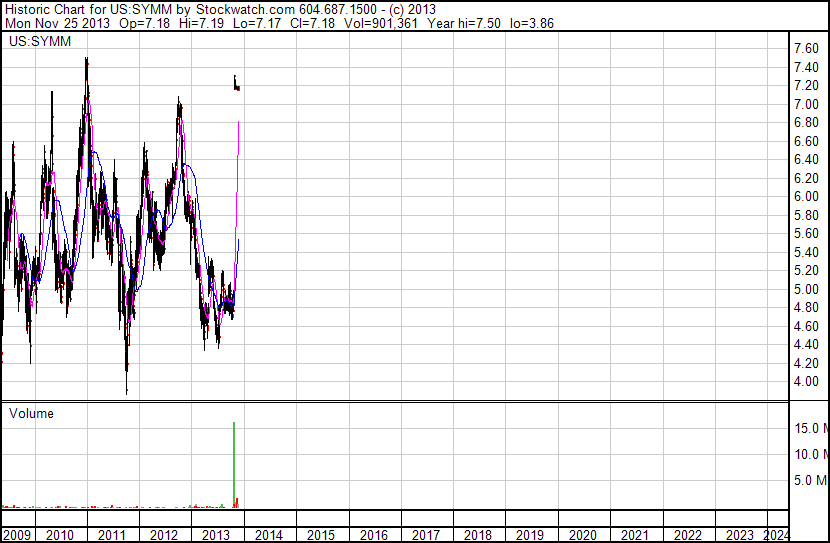The height and width of the screenshot is (543, 830).
Task: Click the 15.0 M volume axis label
Action: coord(811,428)
